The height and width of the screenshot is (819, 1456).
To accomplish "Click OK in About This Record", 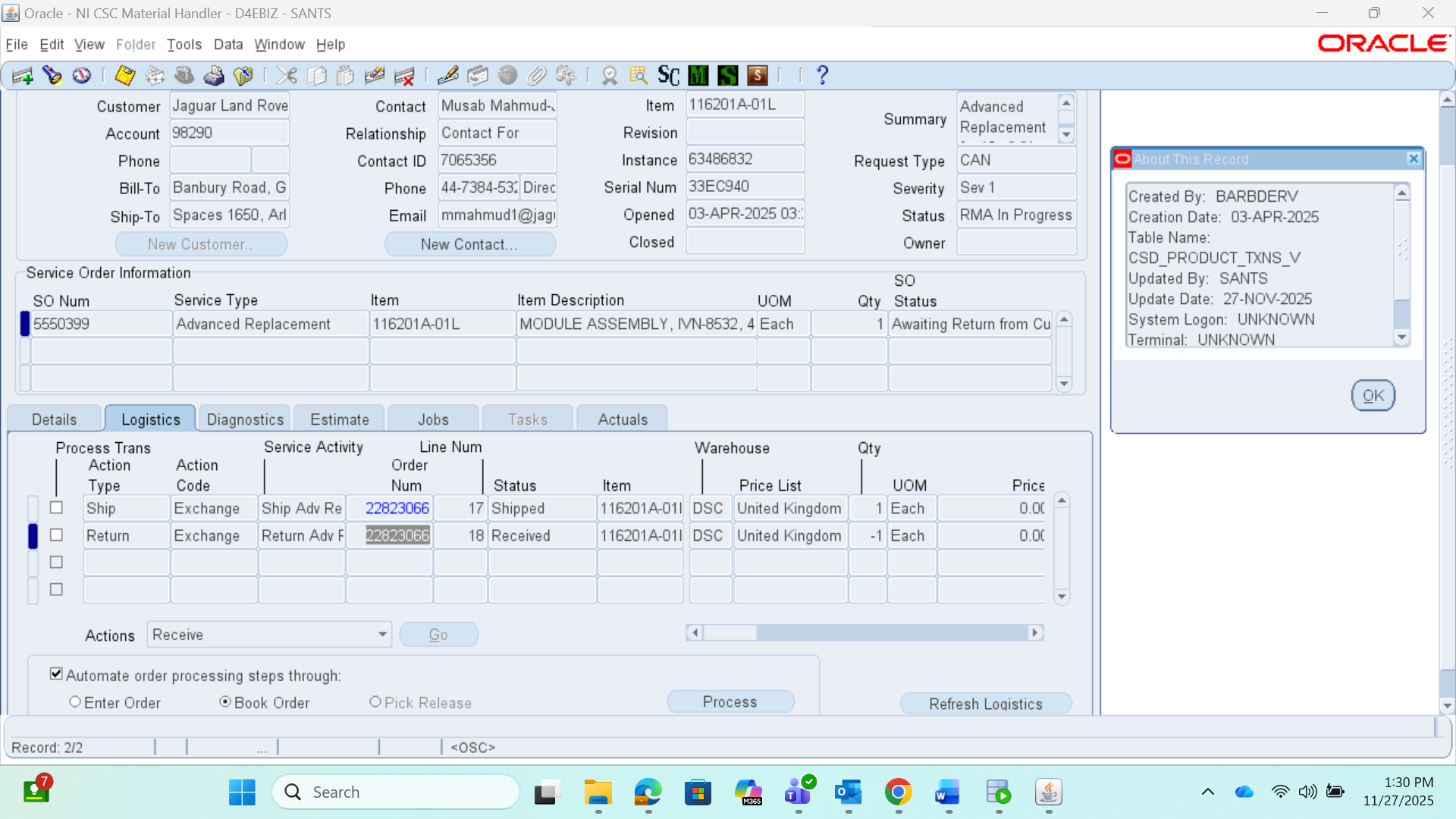I will (x=1373, y=395).
